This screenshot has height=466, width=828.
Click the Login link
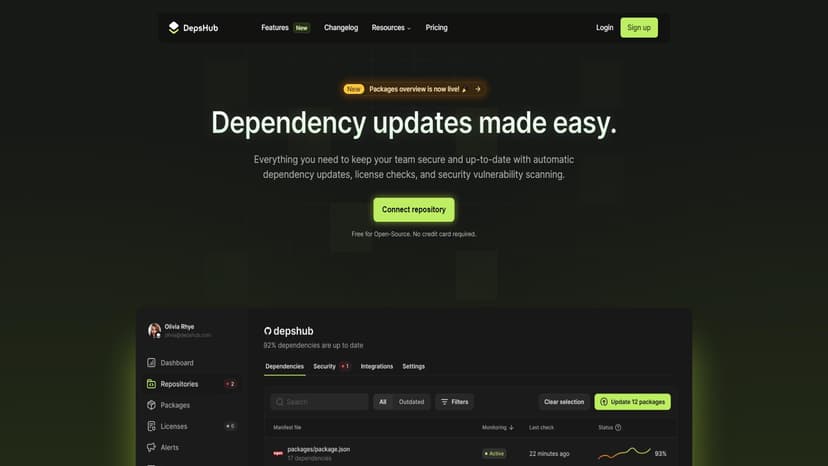pos(605,27)
